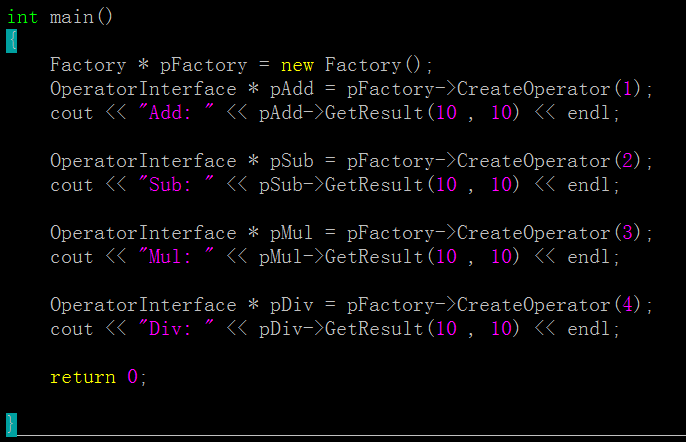
Task: Click 'endl' on the Div output line
Action: 588,328
